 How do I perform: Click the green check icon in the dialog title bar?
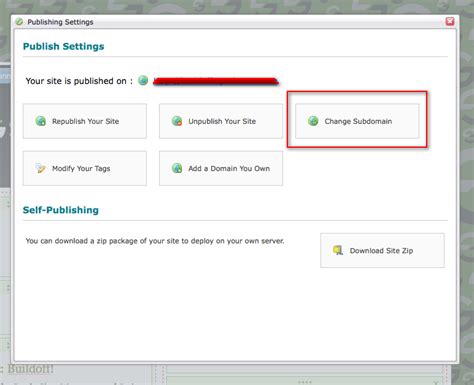pos(19,22)
